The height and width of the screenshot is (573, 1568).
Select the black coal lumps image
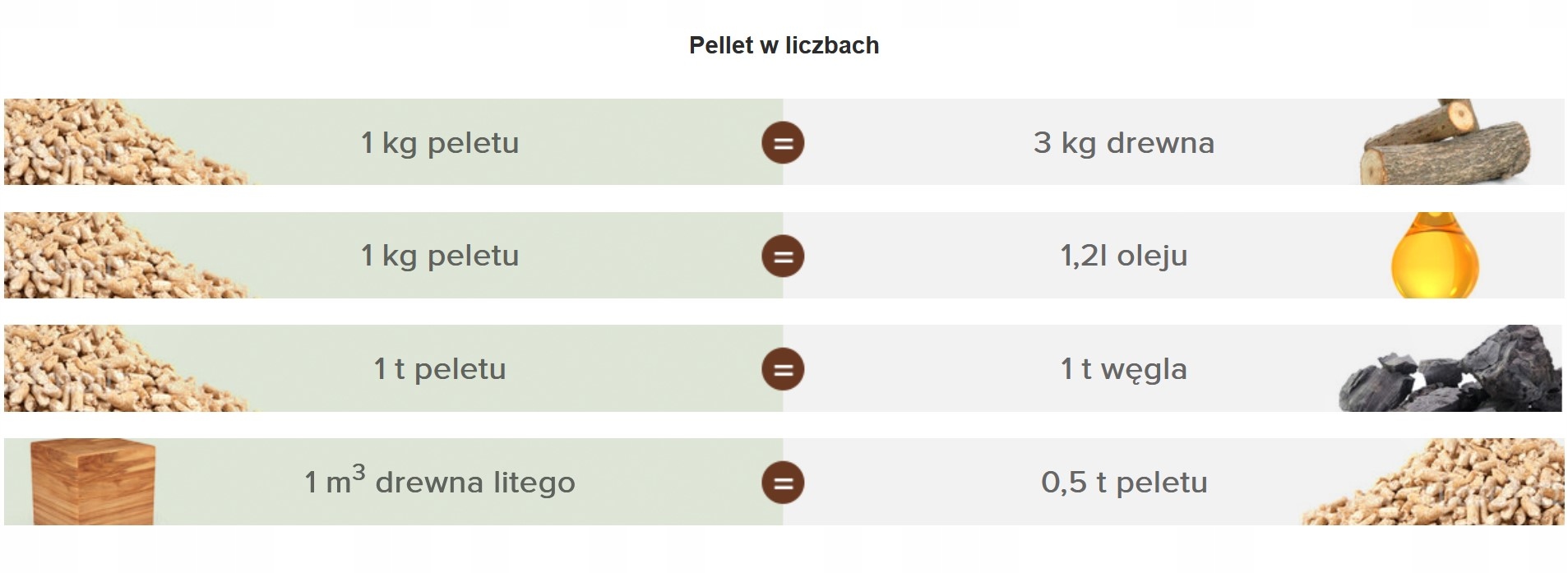coord(1450,368)
